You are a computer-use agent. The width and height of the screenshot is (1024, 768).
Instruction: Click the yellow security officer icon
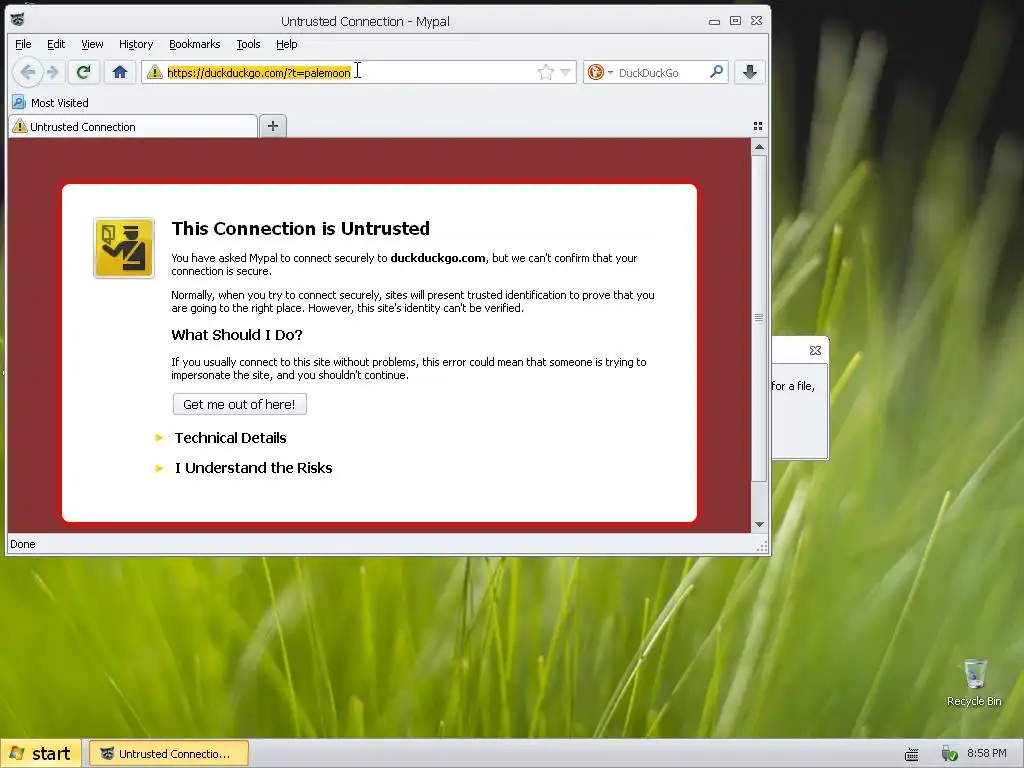click(124, 248)
